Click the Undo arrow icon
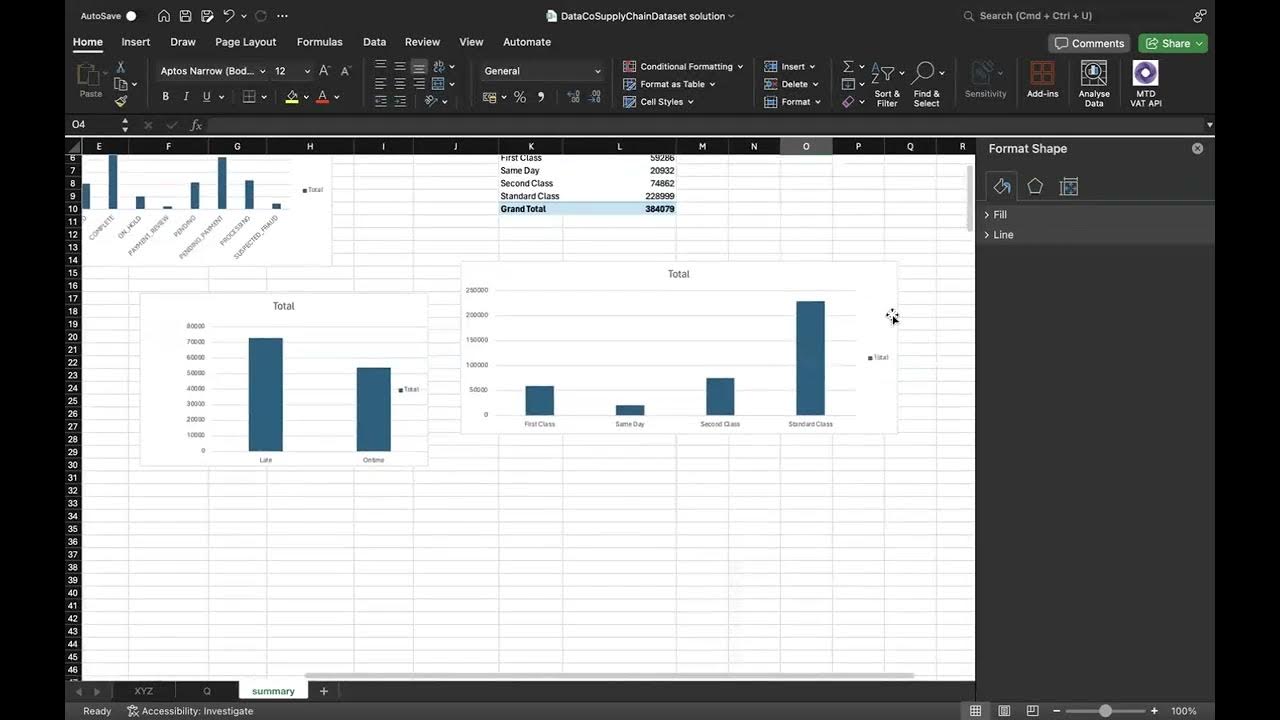 point(229,16)
